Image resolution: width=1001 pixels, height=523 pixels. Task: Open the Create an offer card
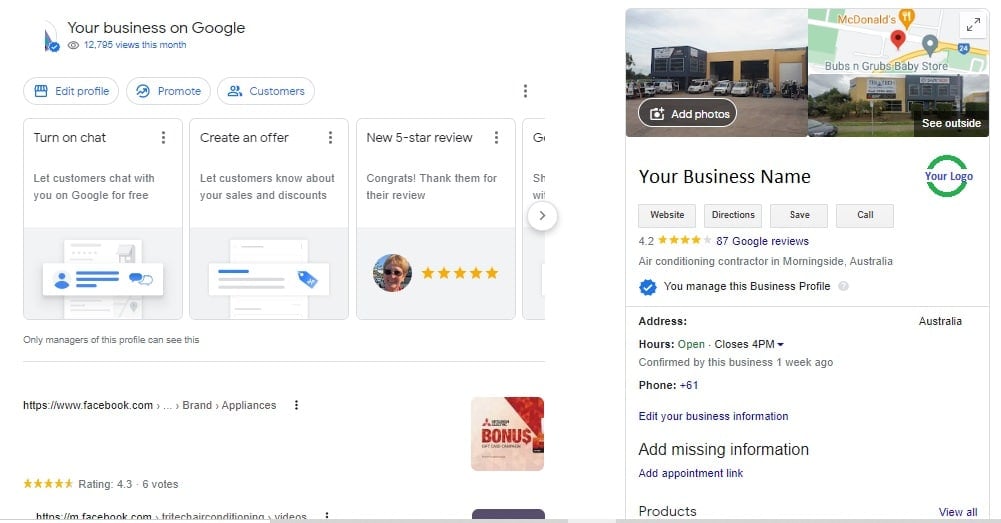(x=269, y=219)
